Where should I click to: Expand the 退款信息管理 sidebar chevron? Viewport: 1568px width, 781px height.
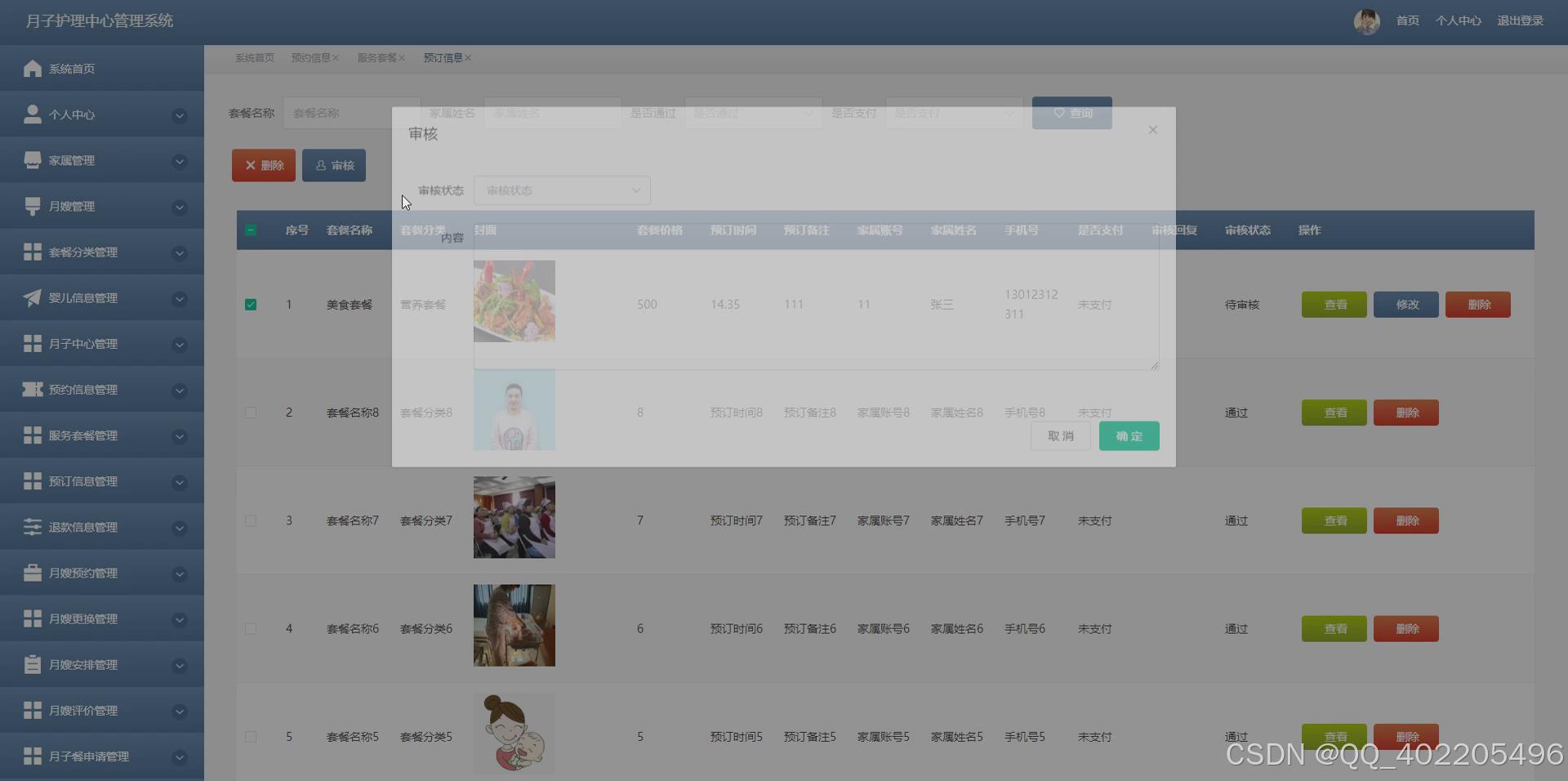180,528
